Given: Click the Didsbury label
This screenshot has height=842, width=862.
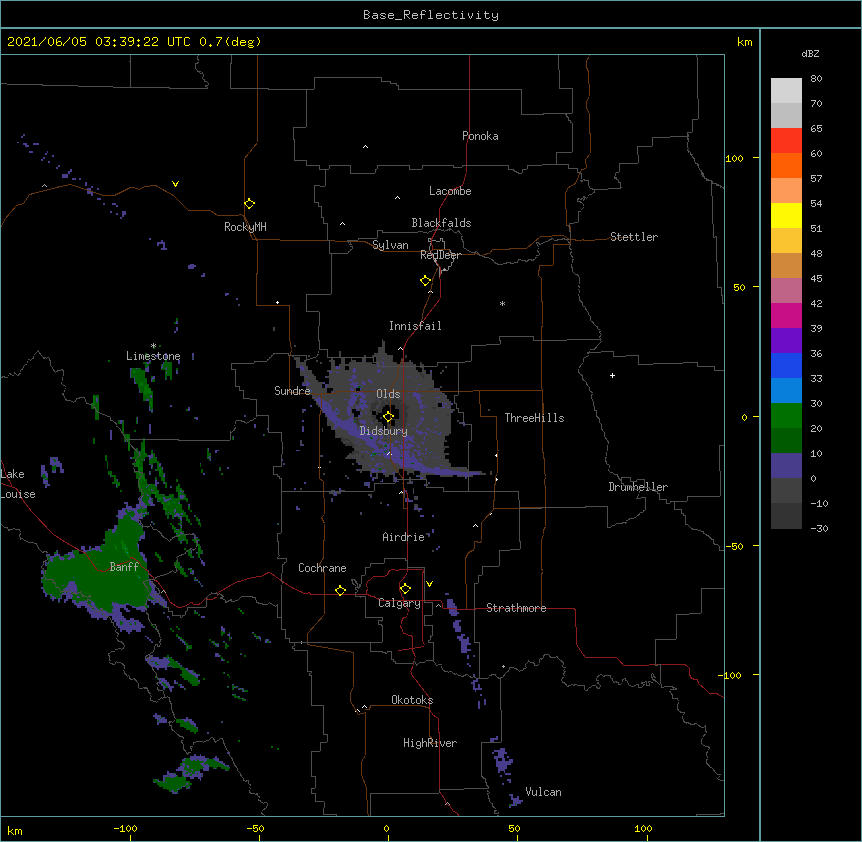Looking at the screenshot, I should coord(384,431).
